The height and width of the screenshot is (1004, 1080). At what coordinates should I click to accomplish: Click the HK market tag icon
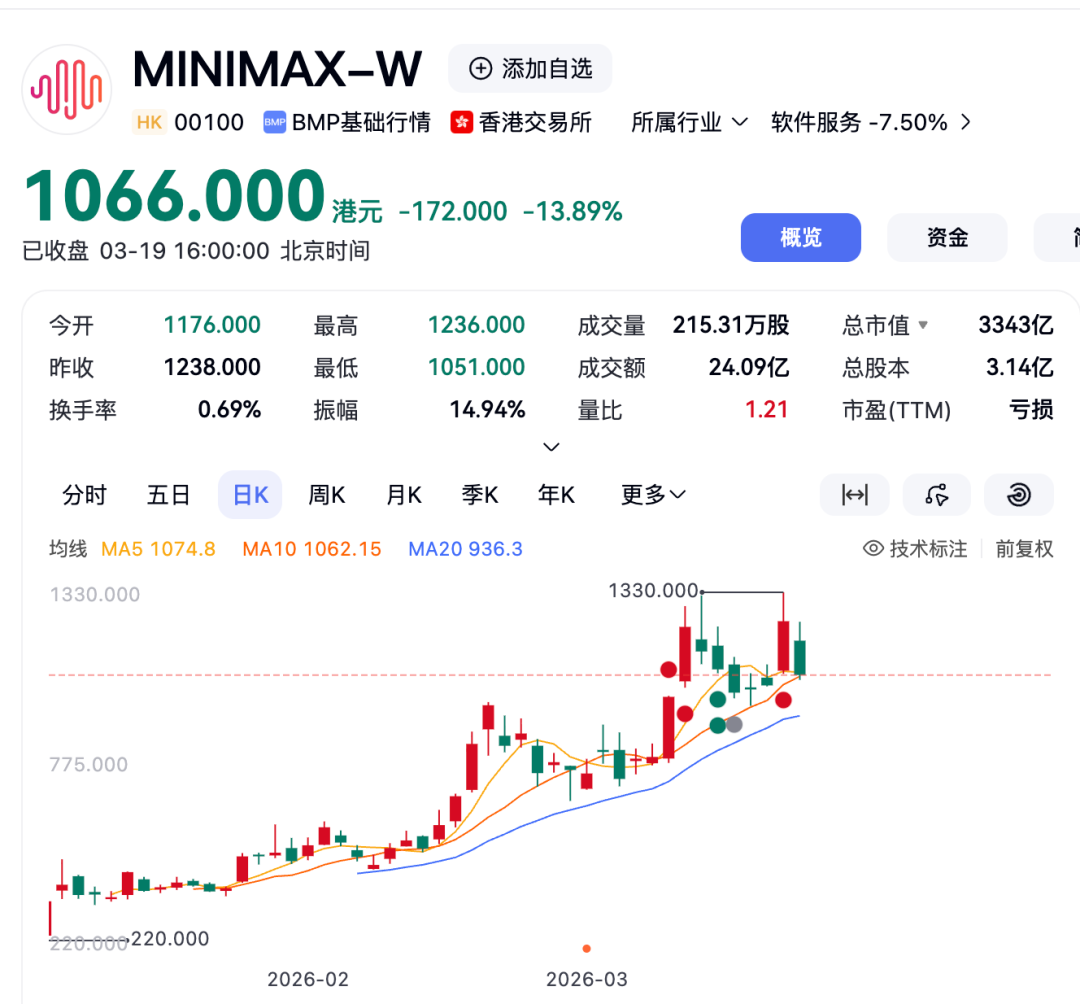pyautogui.click(x=148, y=122)
